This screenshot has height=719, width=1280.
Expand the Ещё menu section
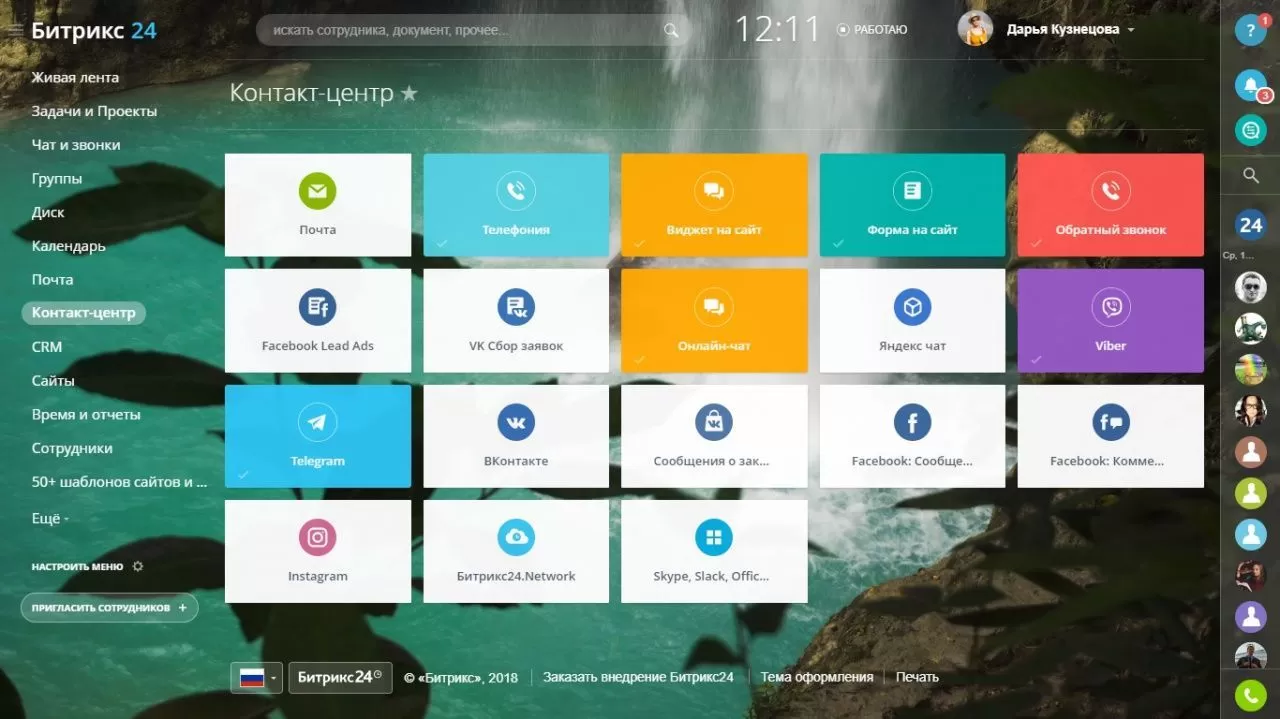pos(50,518)
